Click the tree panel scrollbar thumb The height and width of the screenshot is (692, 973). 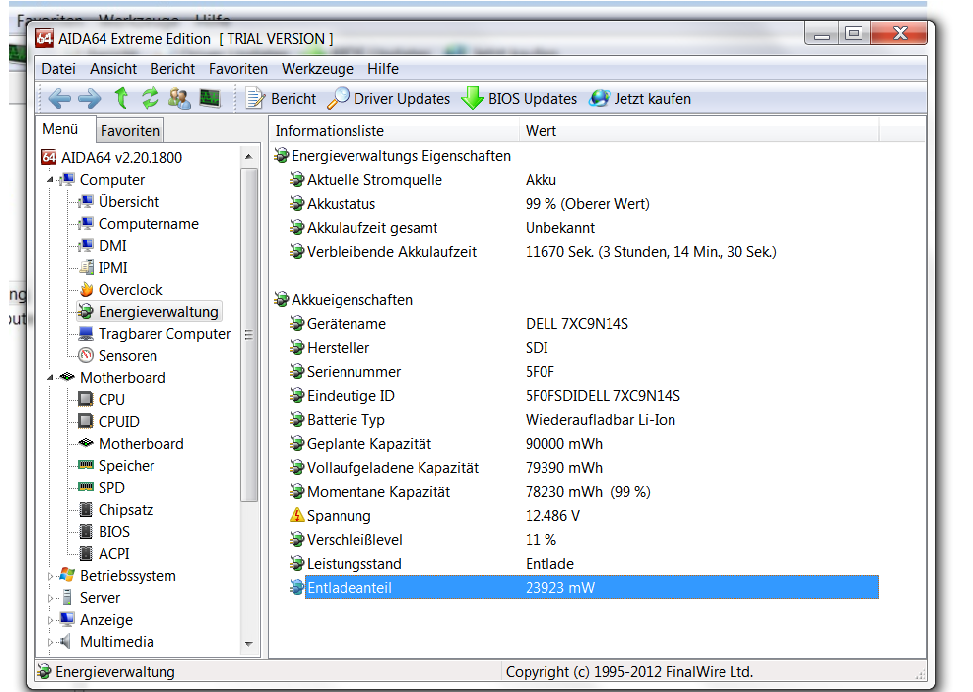point(249,335)
